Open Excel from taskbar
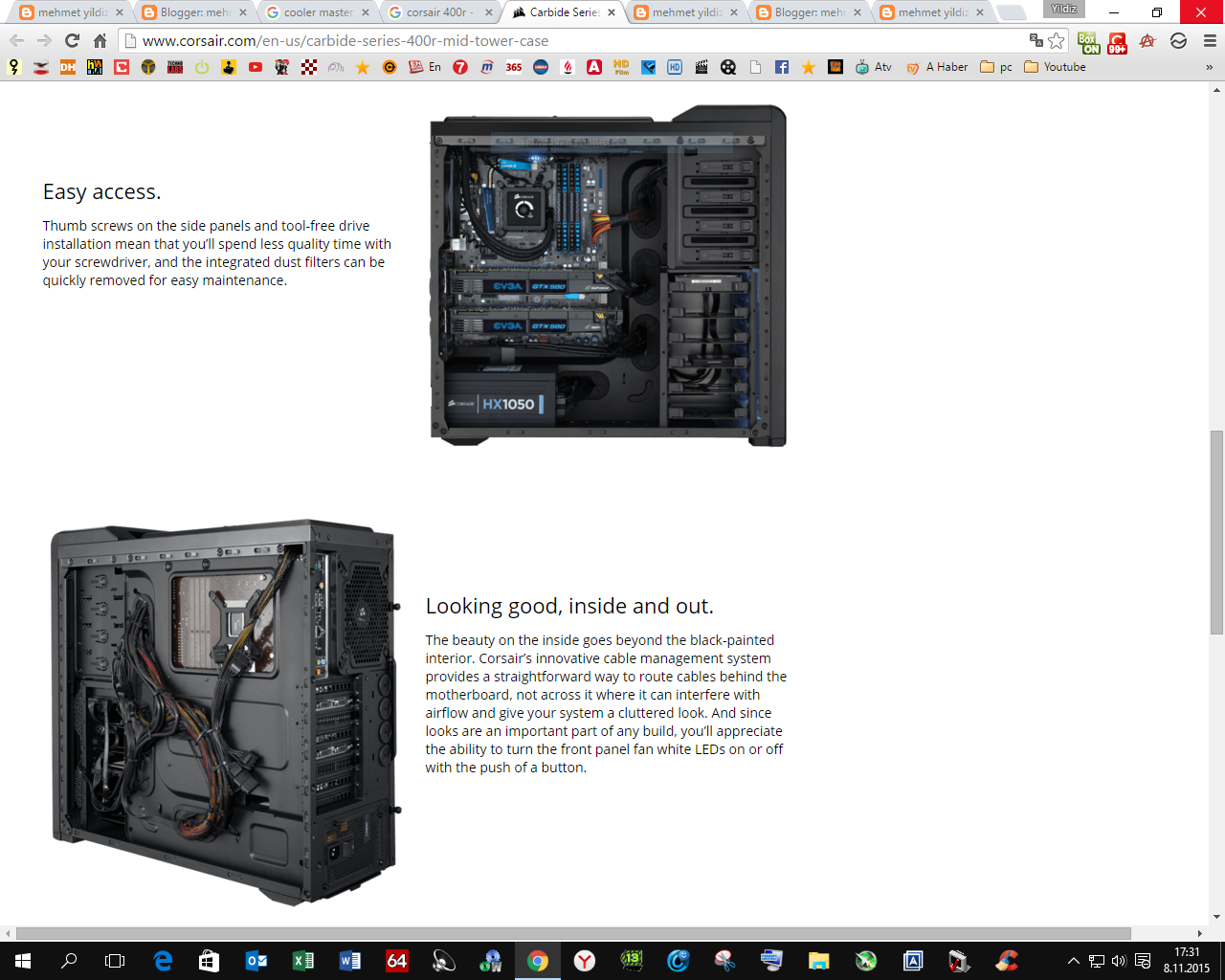The width and height of the screenshot is (1225, 980). pos(303,961)
